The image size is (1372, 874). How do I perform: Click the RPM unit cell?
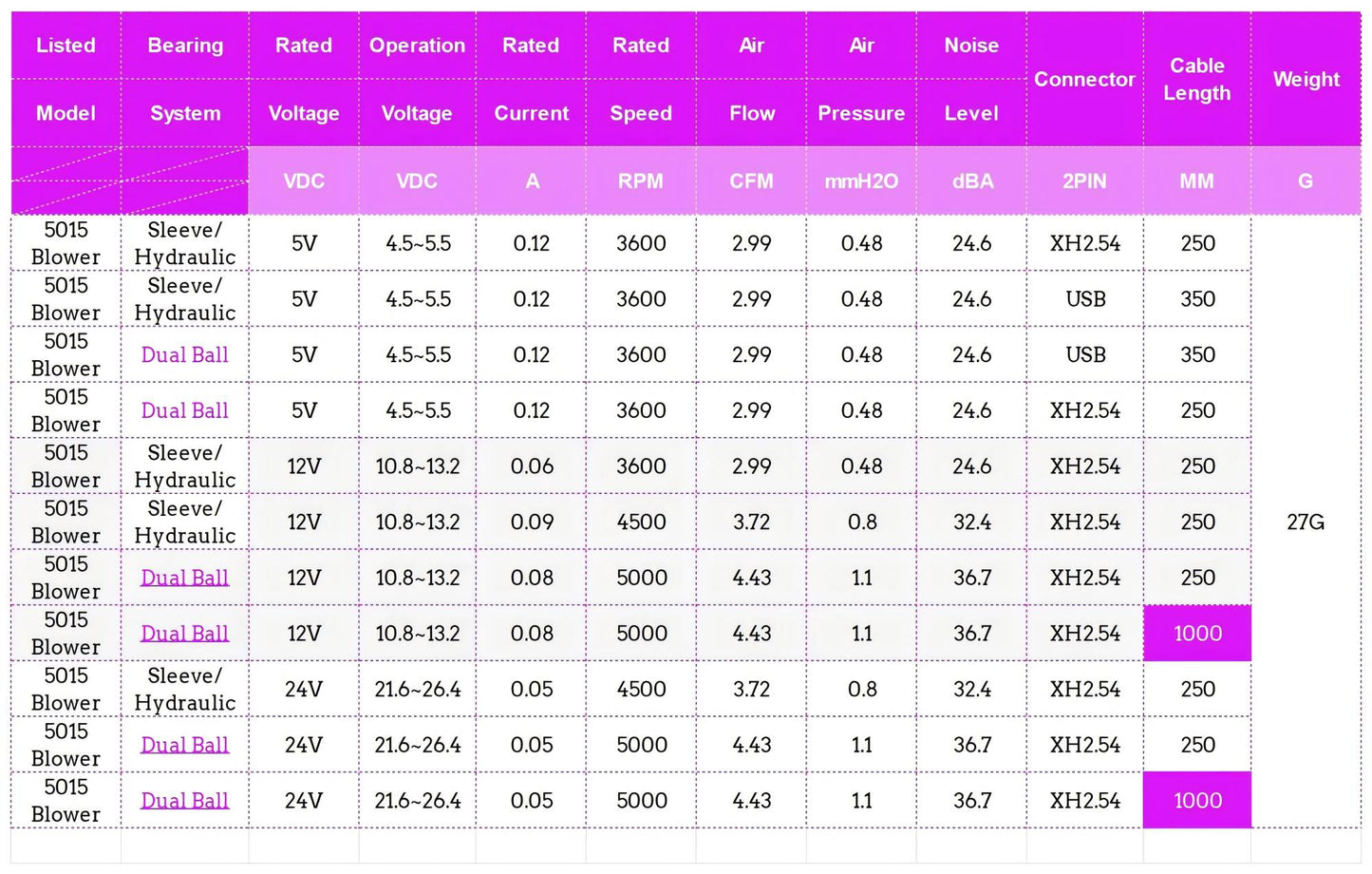click(641, 181)
